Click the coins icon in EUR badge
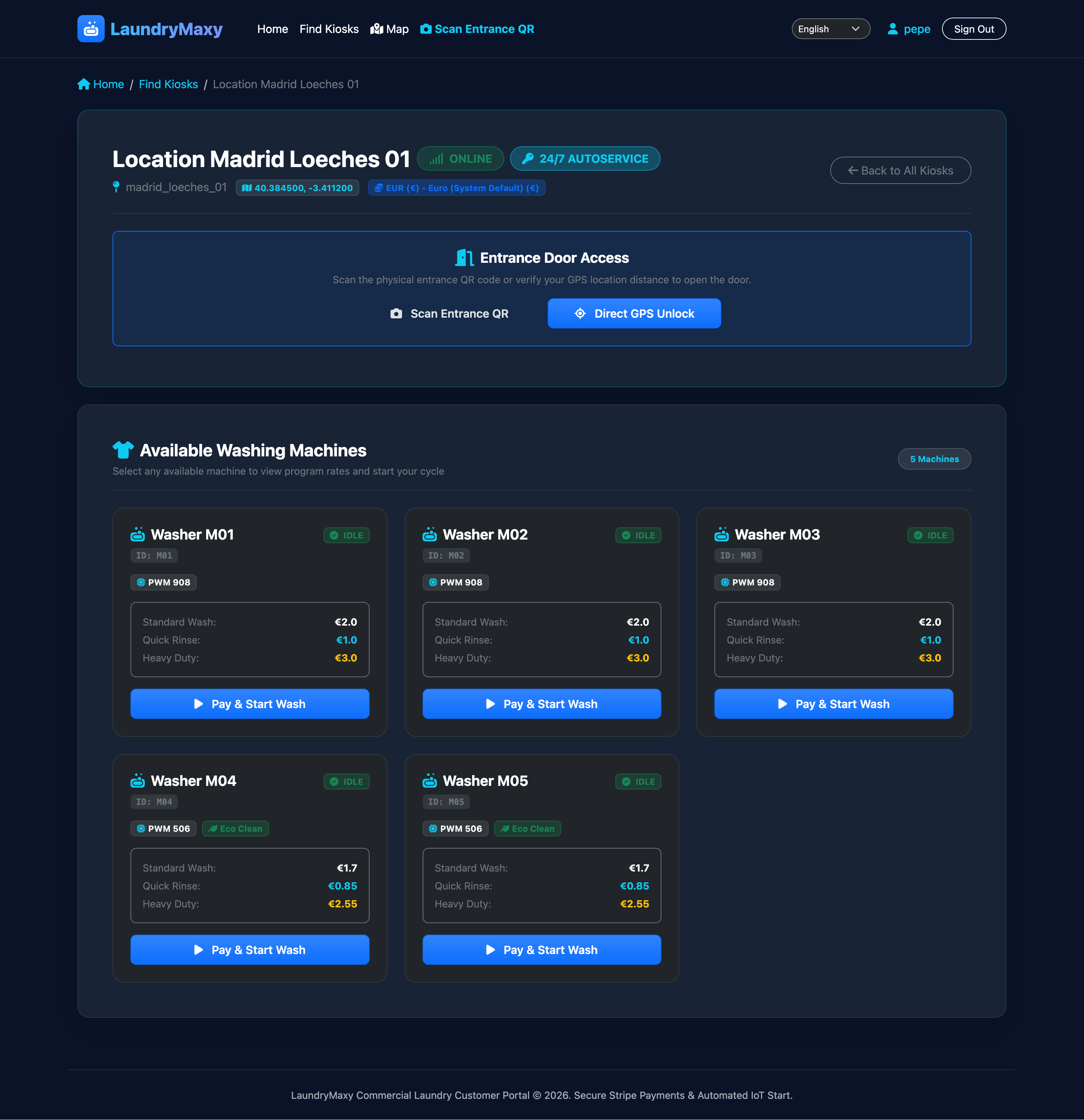1084x1120 pixels. (379, 188)
